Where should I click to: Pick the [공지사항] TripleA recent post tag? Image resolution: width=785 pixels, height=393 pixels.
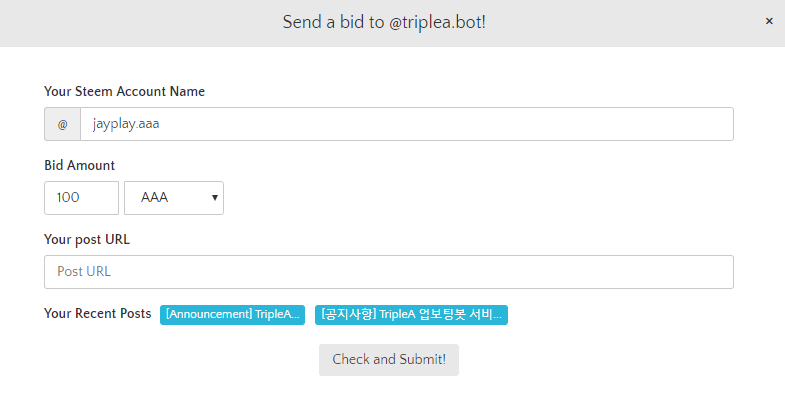pos(412,315)
